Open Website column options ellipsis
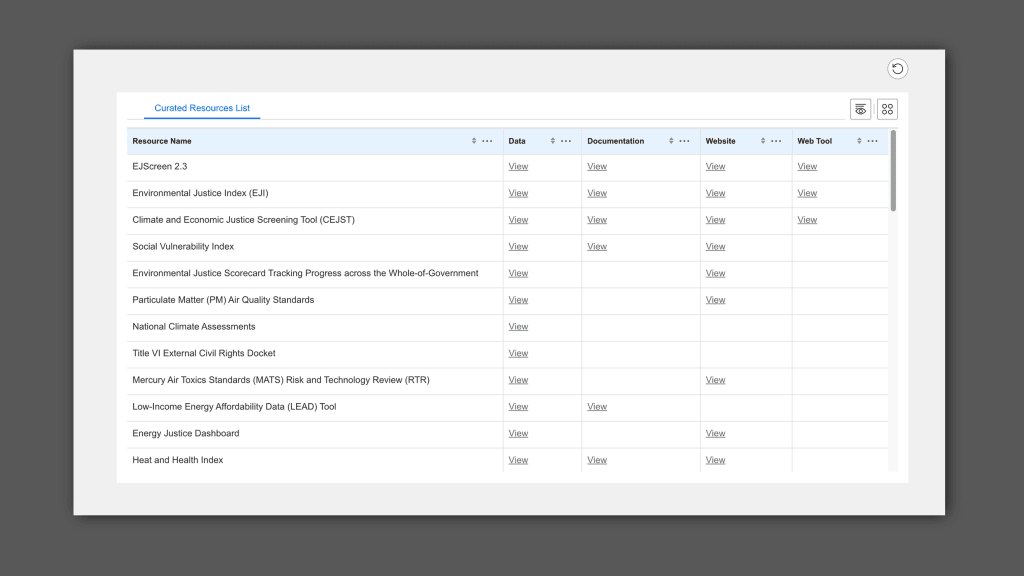Screen dimensions: 1024x576 pyautogui.click(x=776, y=141)
